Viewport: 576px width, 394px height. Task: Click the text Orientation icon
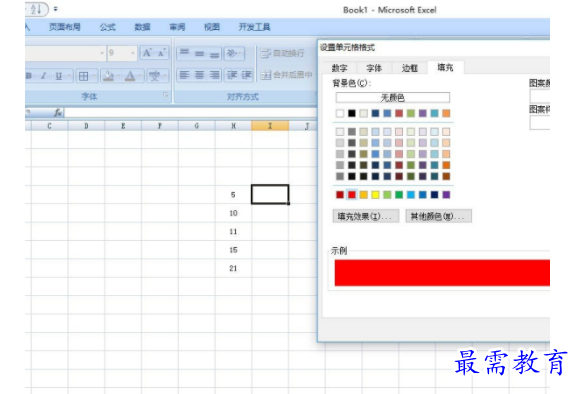click(231, 53)
